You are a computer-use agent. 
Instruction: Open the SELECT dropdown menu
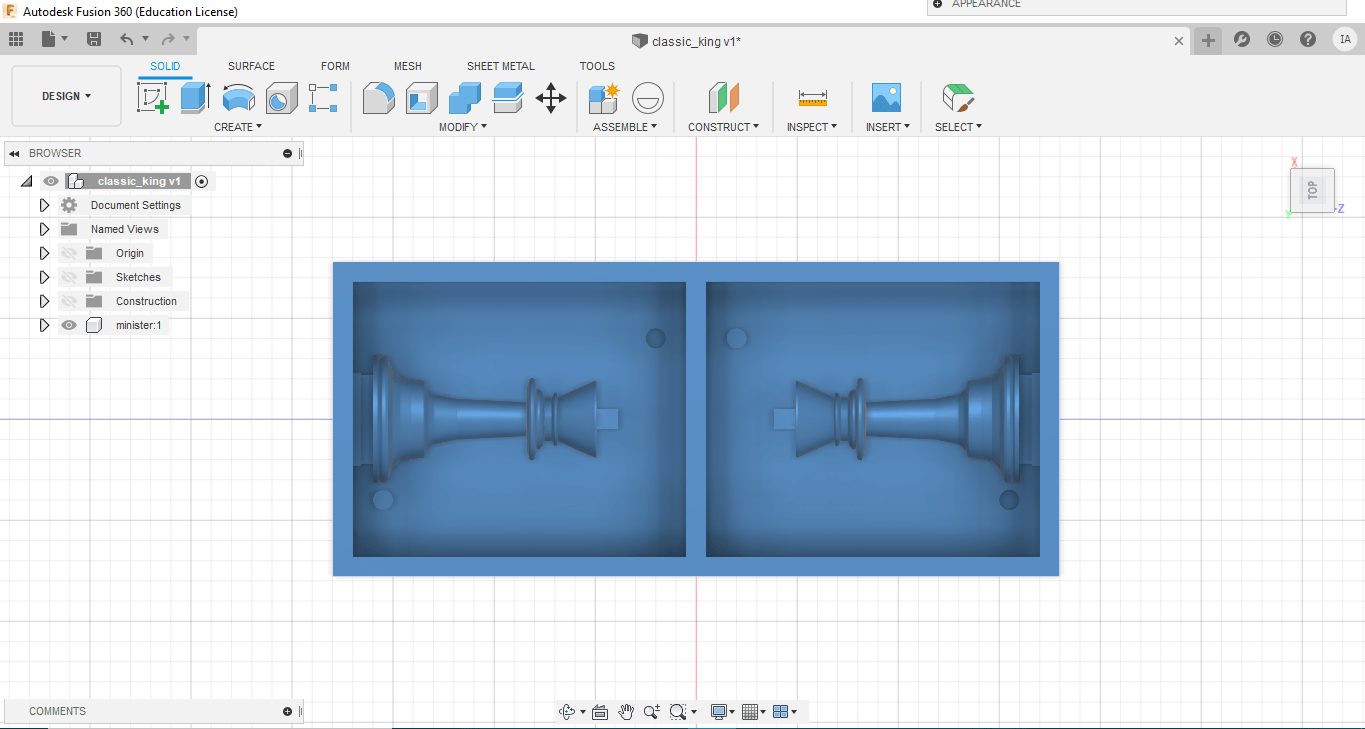[958, 127]
